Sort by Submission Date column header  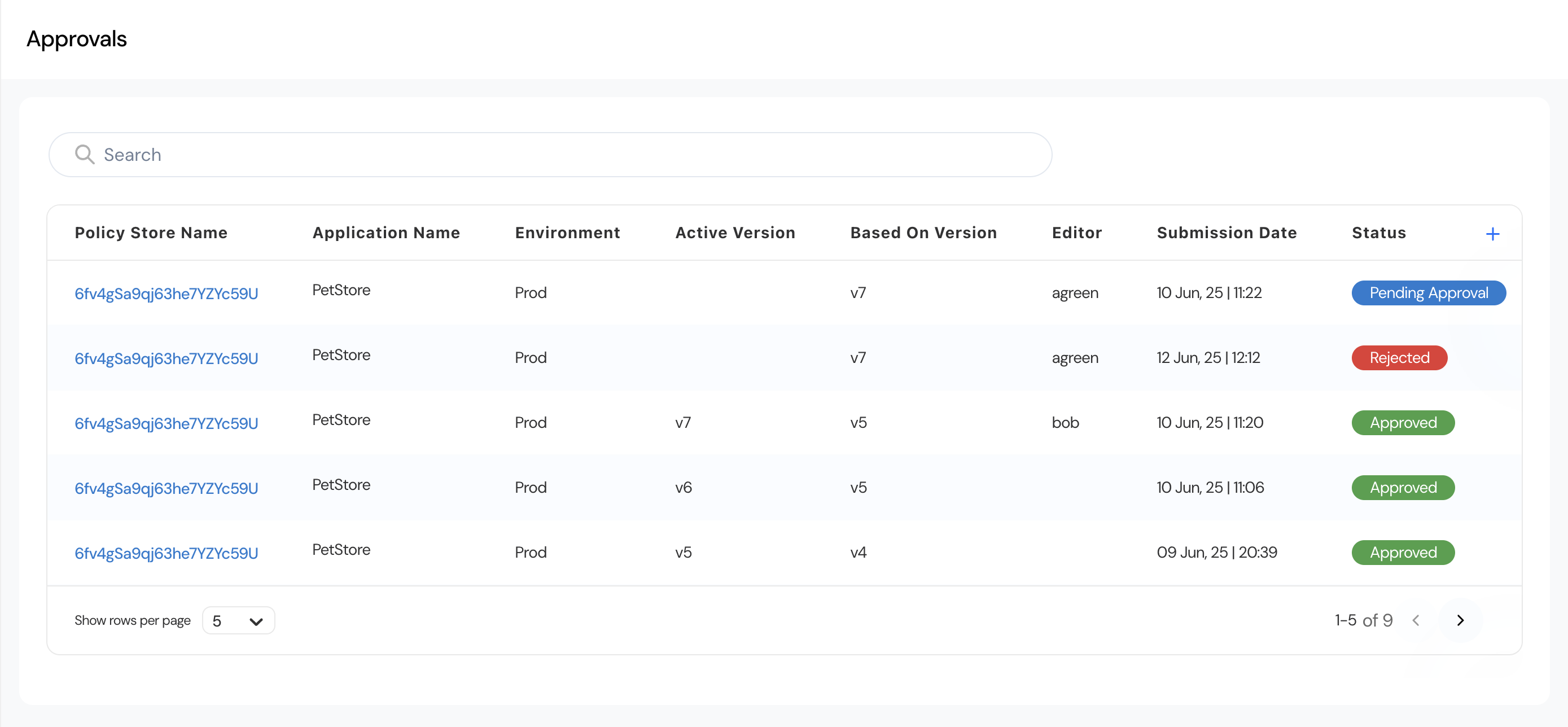tap(1226, 233)
